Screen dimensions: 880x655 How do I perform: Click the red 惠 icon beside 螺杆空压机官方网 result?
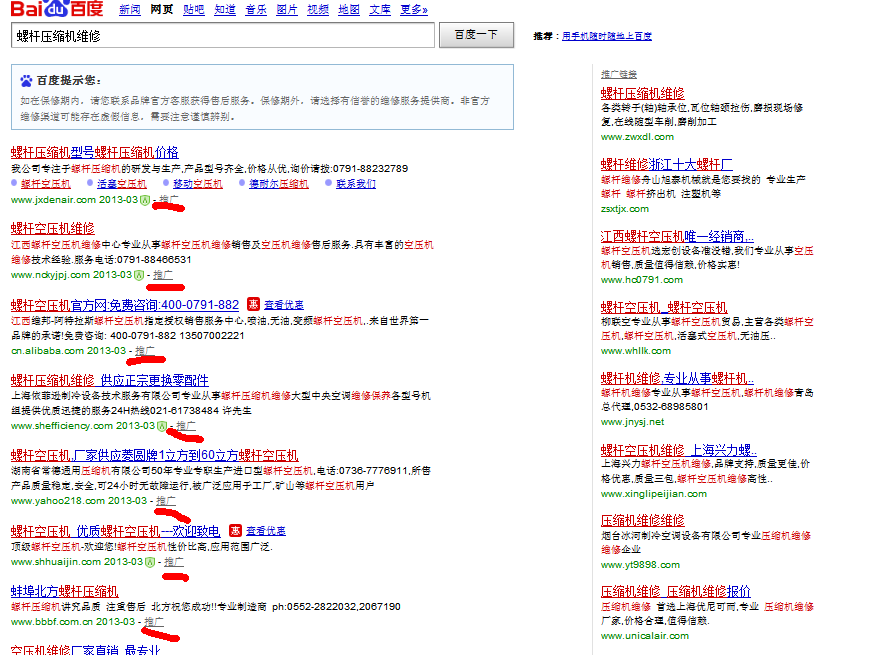[x=254, y=304]
